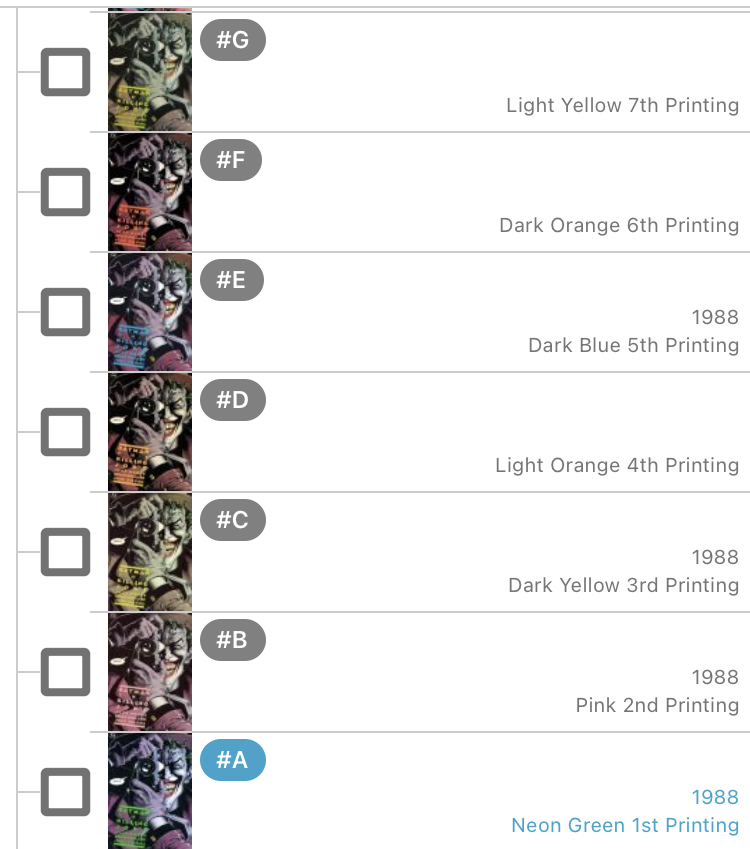Select the Light Orange 4th Printing checkbox
This screenshot has width=750, height=849.
pyautogui.click(x=66, y=432)
